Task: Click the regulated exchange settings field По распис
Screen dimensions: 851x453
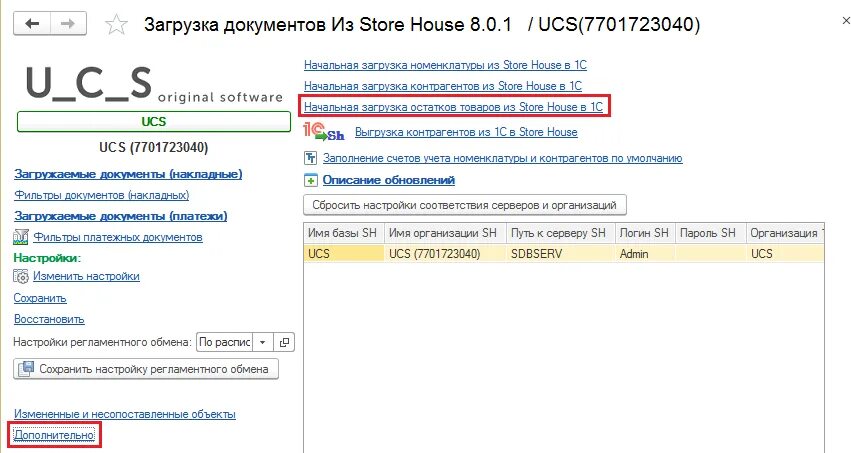Action: coord(225,342)
